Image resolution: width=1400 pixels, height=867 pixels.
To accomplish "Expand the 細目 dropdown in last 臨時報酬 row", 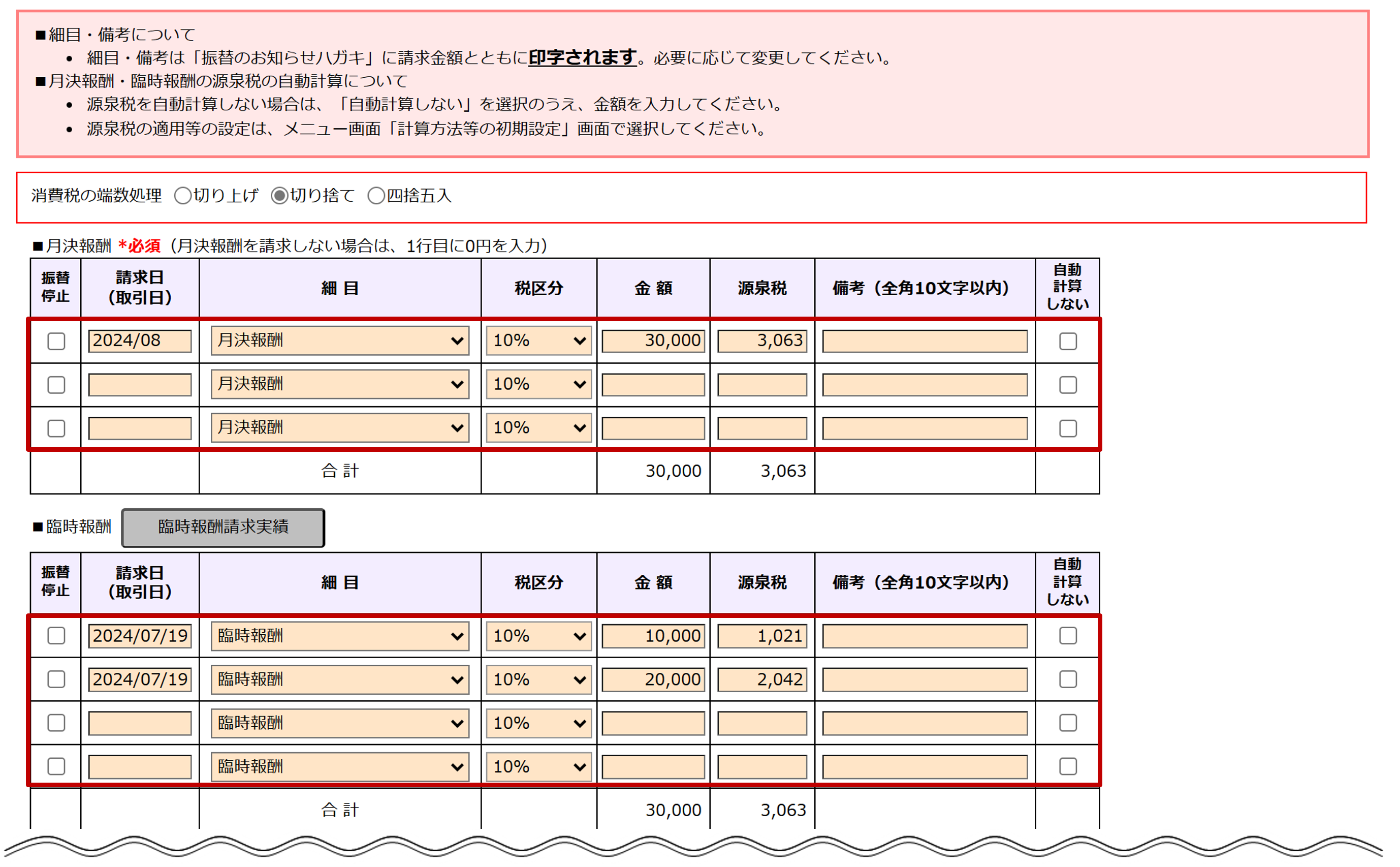I will coord(340,767).
